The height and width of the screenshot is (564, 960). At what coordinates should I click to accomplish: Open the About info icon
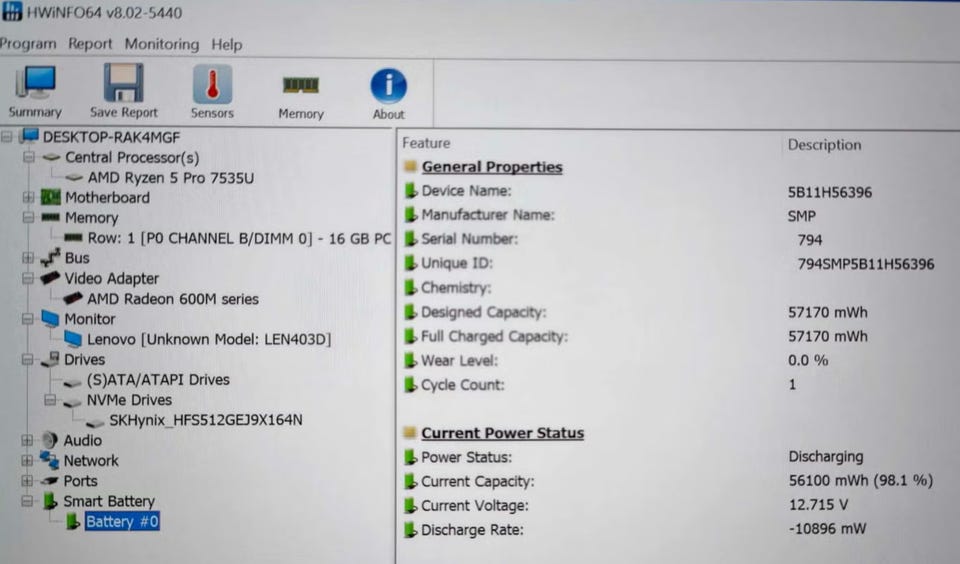(388, 86)
